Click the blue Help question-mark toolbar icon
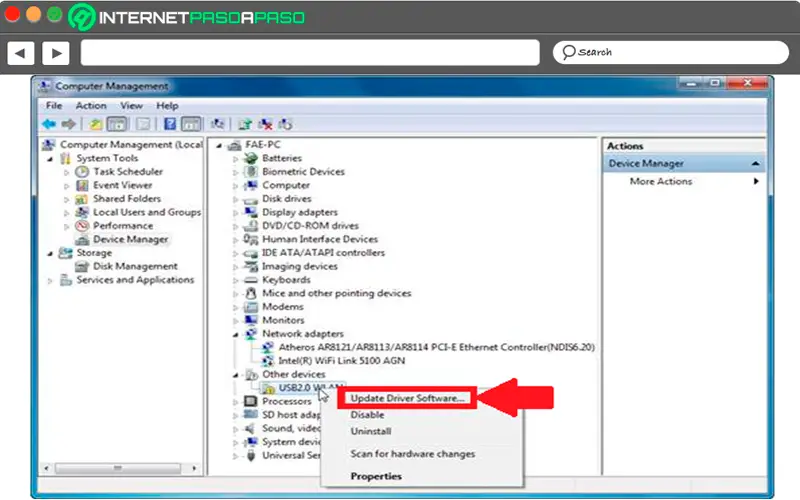The width and height of the screenshot is (800, 500). tap(170, 124)
